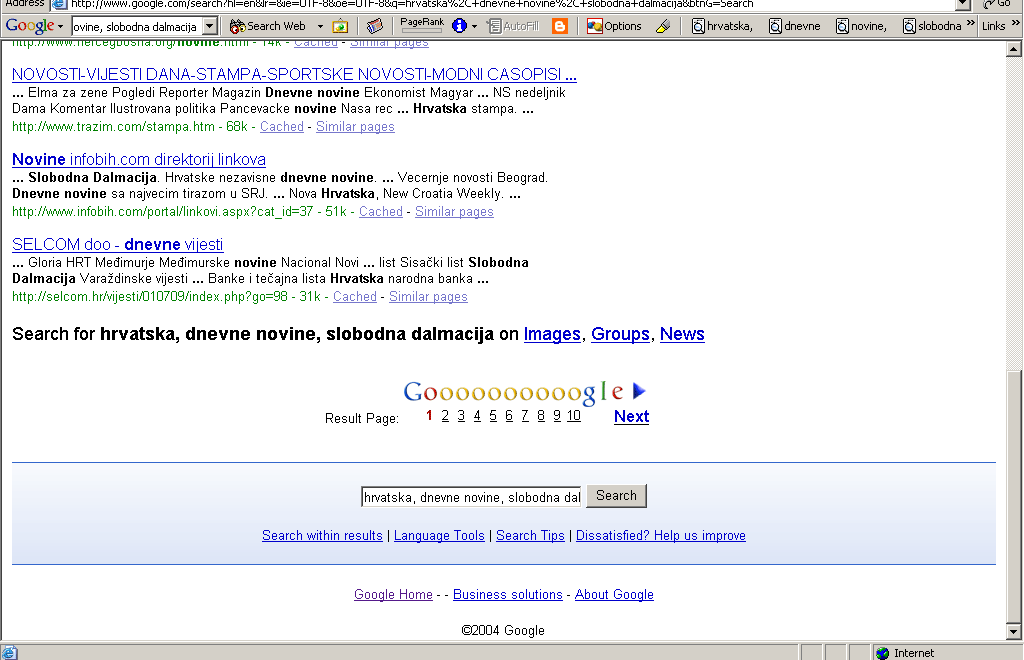Expand the Search Web options arrow
The height and width of the screenshot is (660, 1024).
click(320, 26)
